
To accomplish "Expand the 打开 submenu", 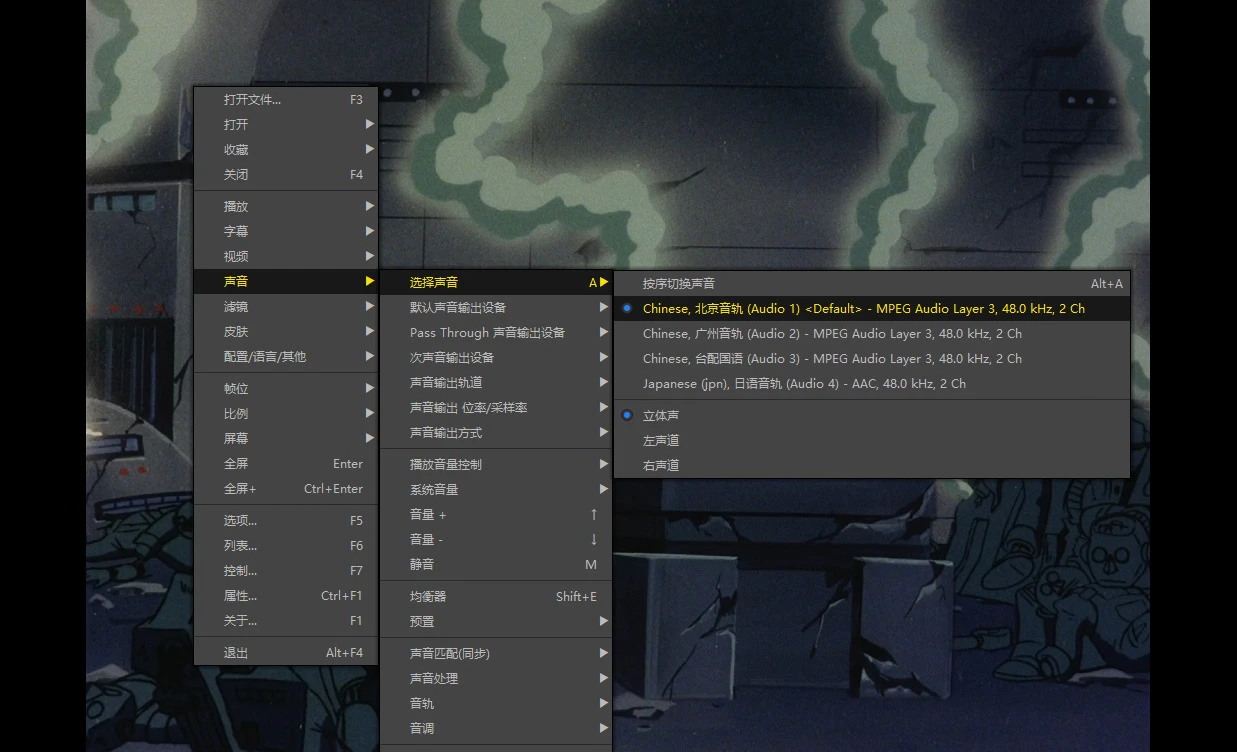I will click(x=286, y=125).
